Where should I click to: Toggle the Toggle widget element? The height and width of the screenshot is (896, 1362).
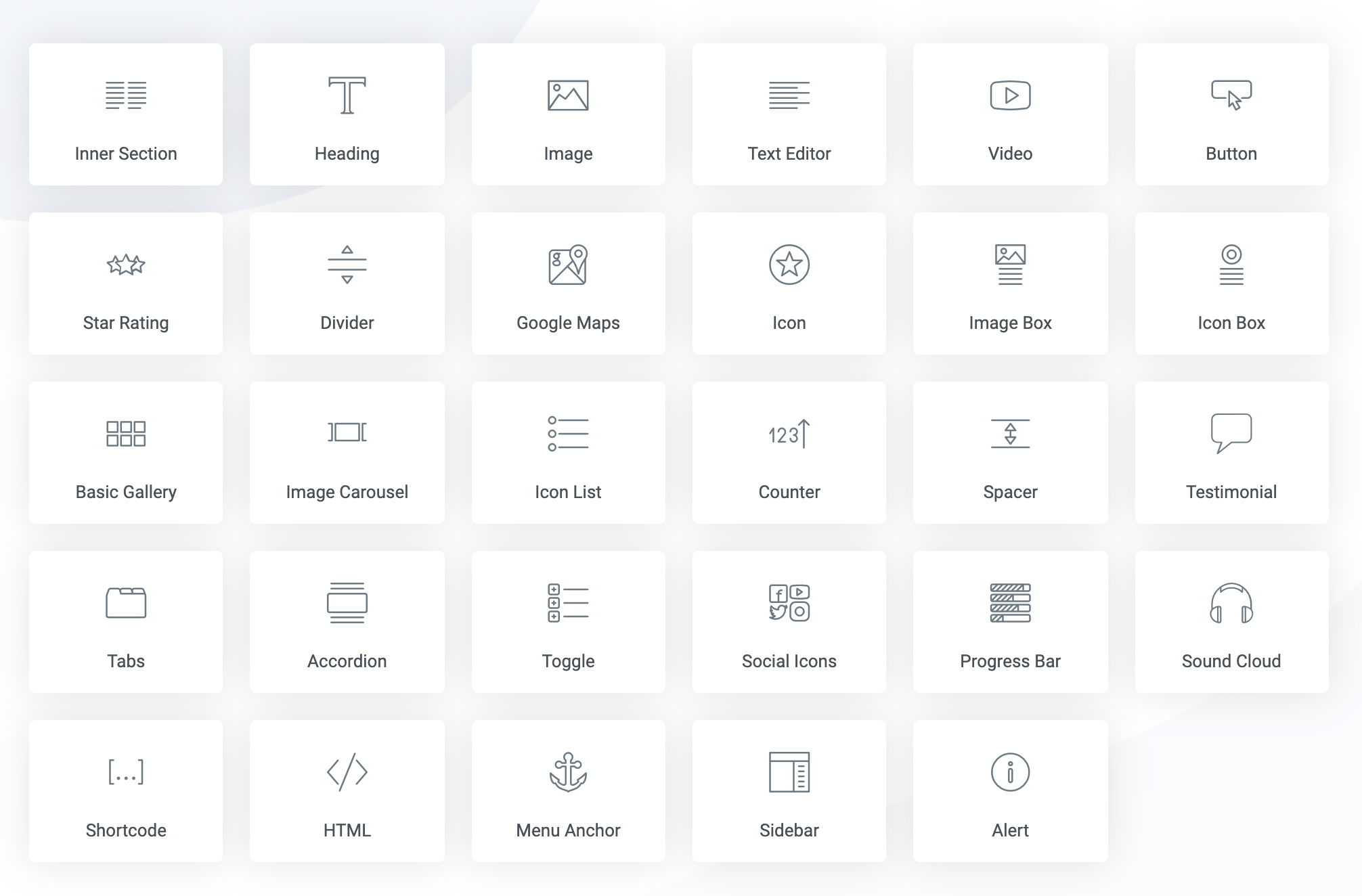point(567,621)
